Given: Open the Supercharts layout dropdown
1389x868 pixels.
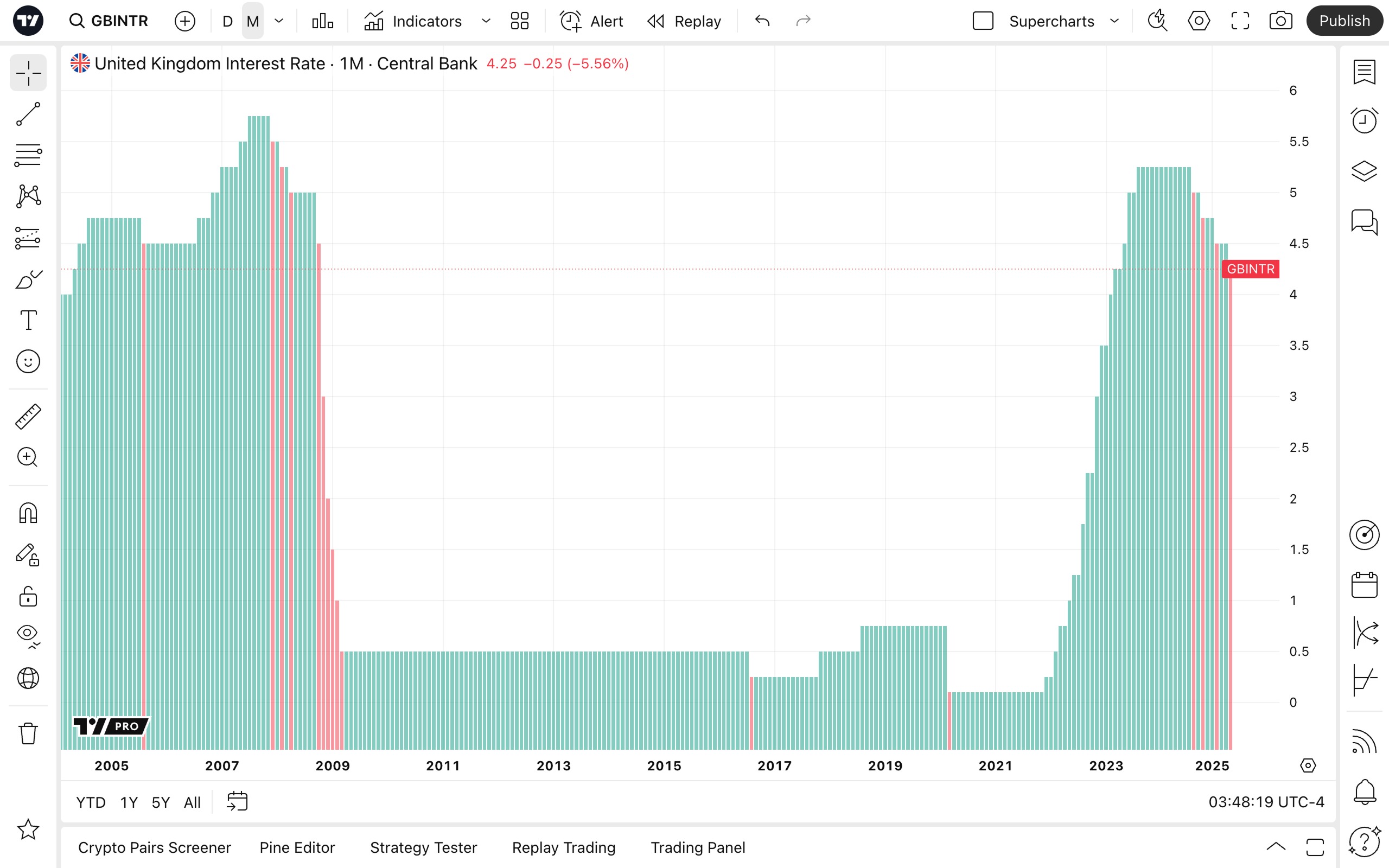Looking at the screenshot, I should pyautogui.click(x=1114, y=21).
